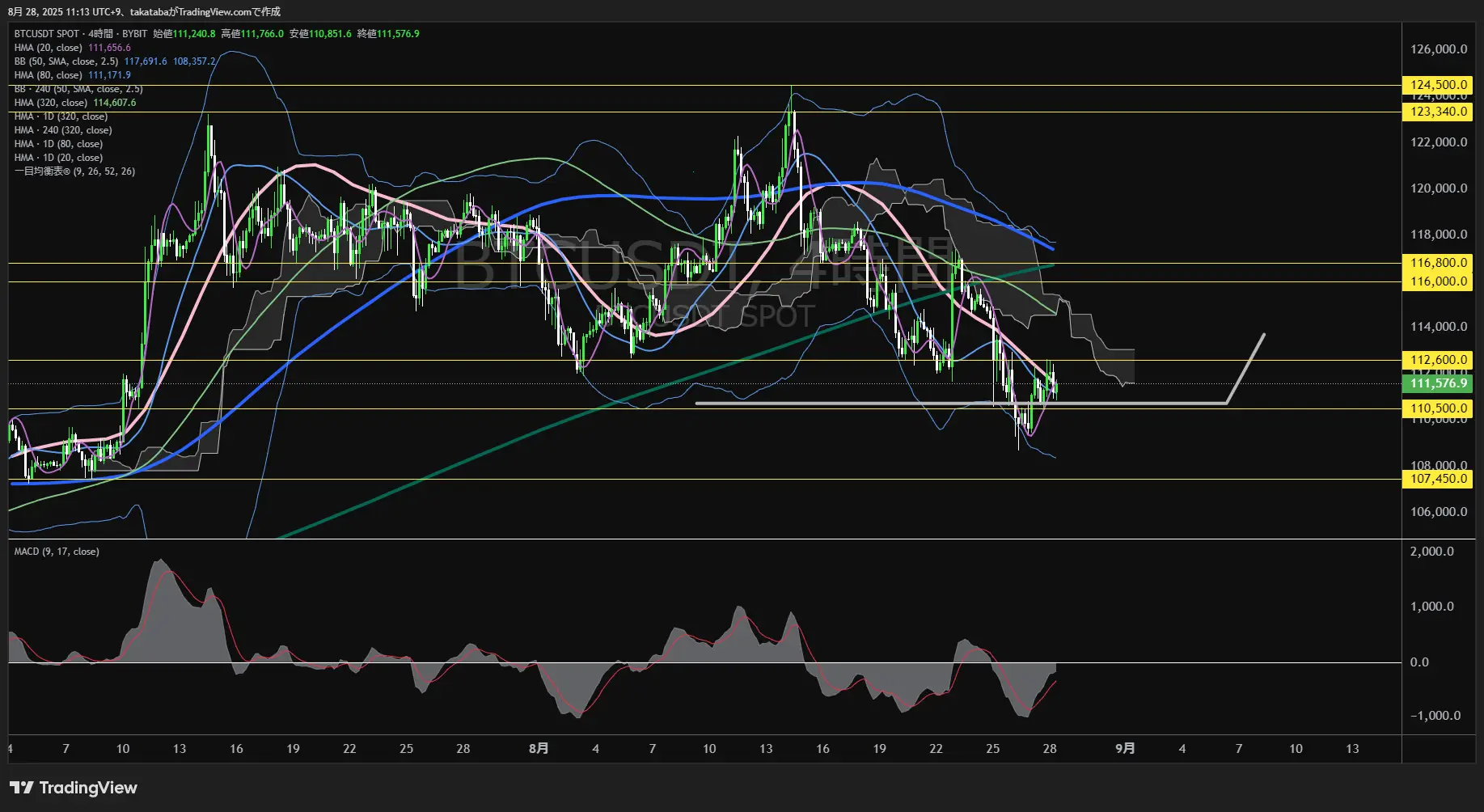
Task: Select the BTCUSDT SPOT symbol legend title
Action: pos(81,34)
